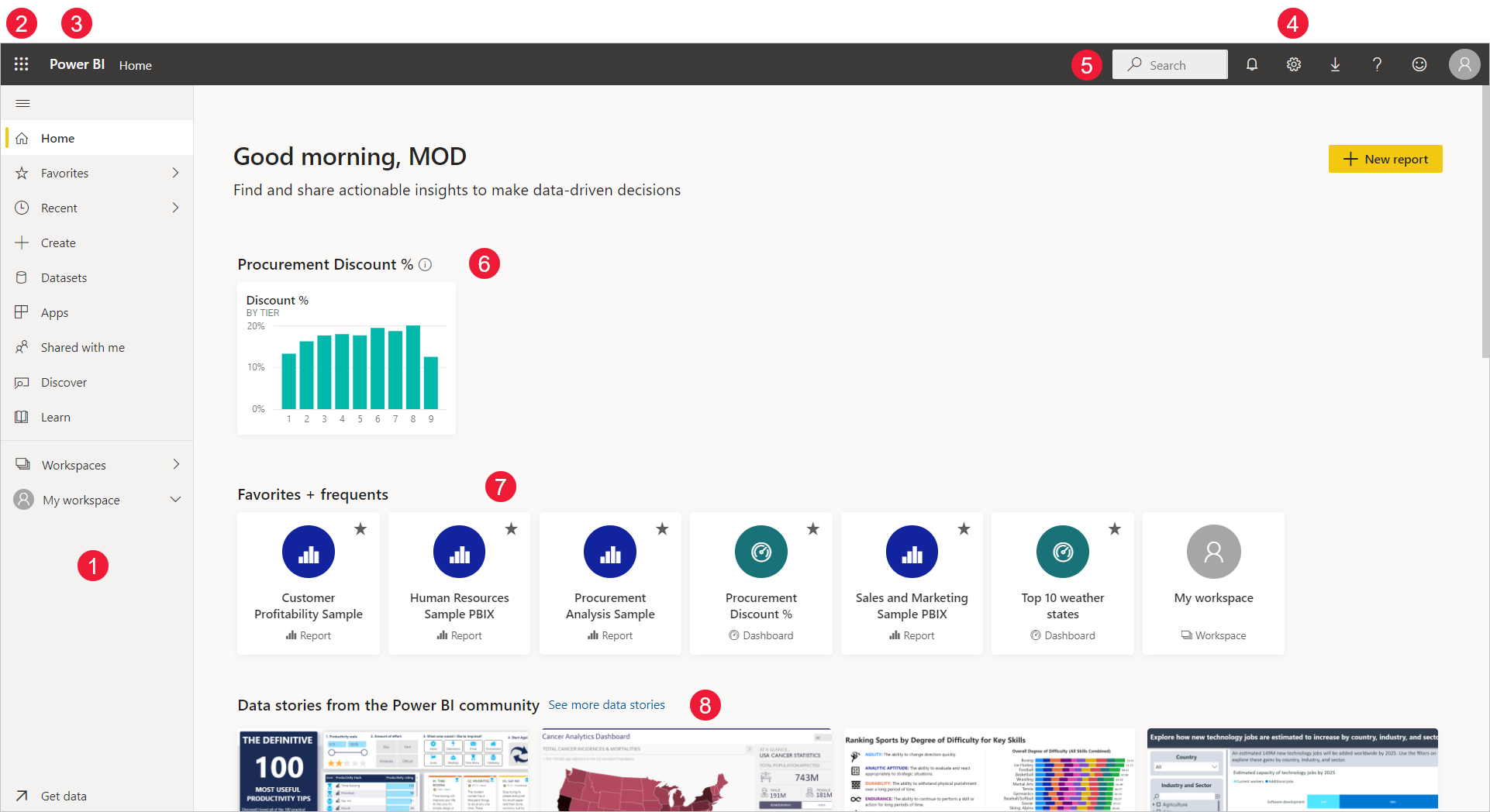Click the Home breadcrumb in the header
Image resolution: width=1490 pixels, height=812 pixels.
(x=136, y=66)
